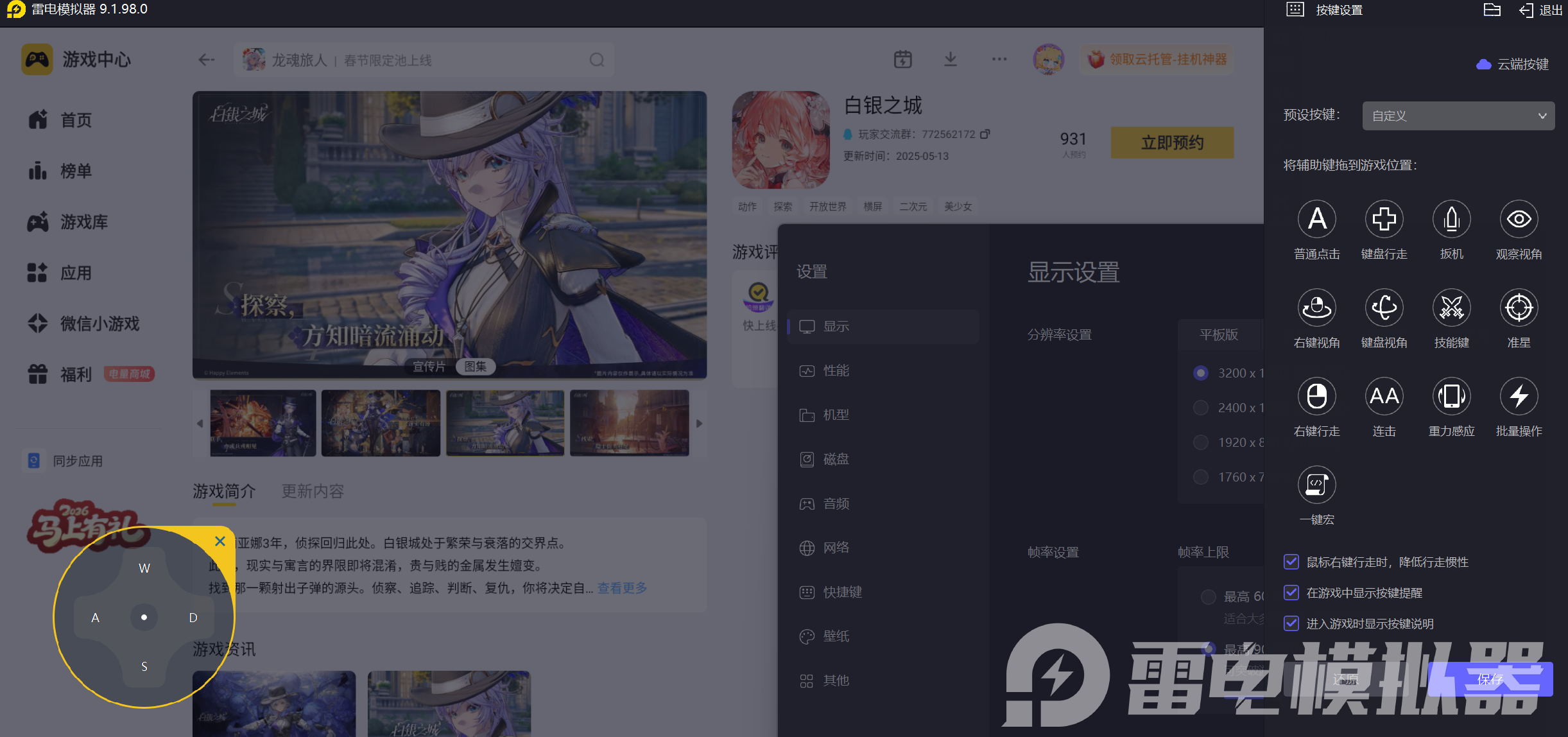
Task: Click the 立即预约 reserve button
Action: click(x=1172, y=143)
